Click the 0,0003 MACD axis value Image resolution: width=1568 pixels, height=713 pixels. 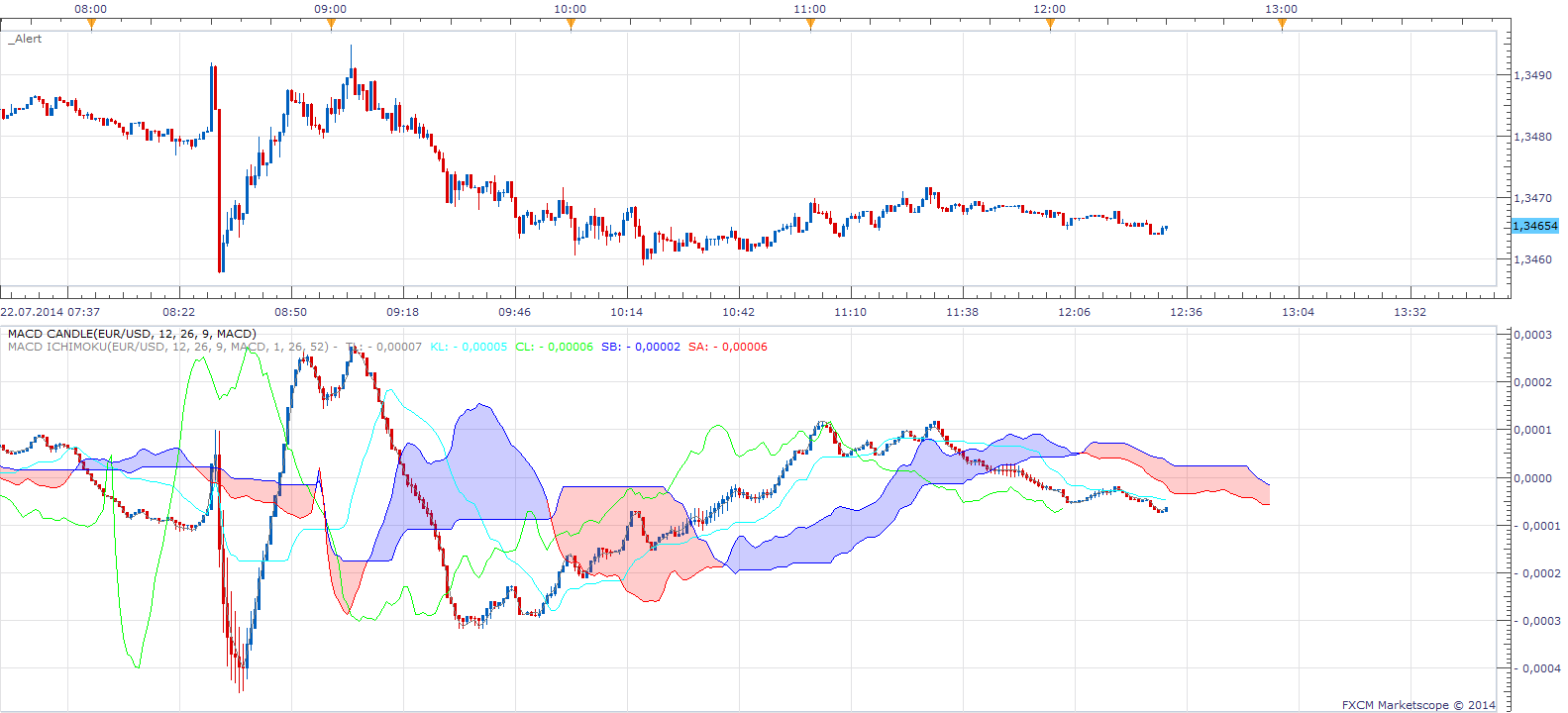click(1533, 335)
